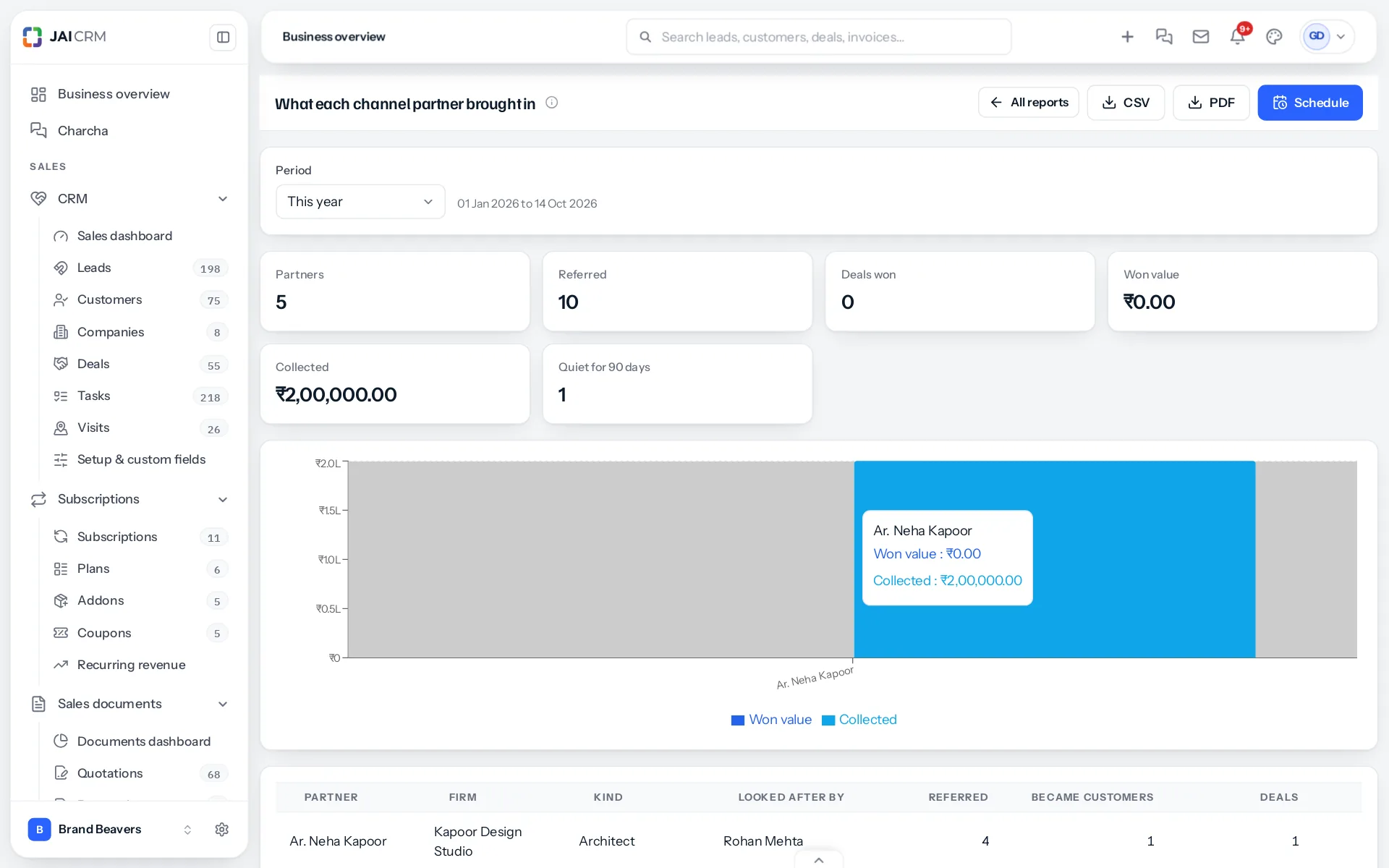The height and width of the screenshot is (868, 1389).
Task: Go back to All reports
Action: tap(1028, 103)
